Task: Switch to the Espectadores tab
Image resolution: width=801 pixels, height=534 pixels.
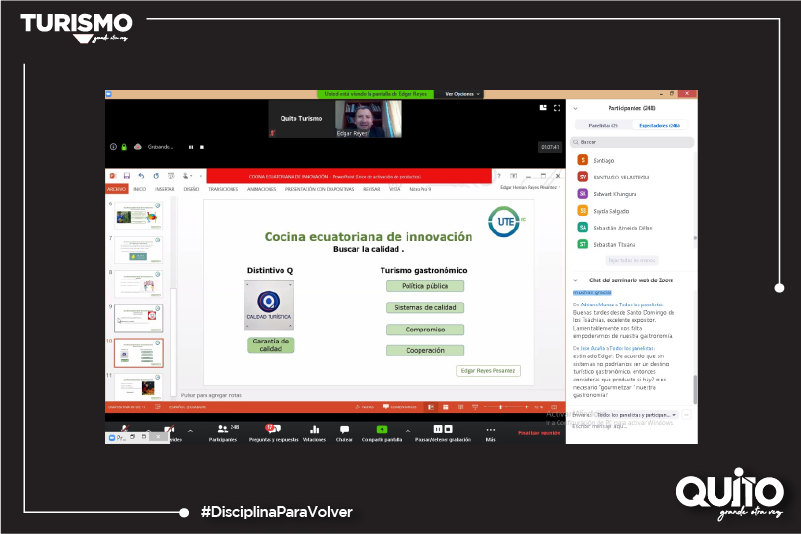Action: tap(660, 125)
